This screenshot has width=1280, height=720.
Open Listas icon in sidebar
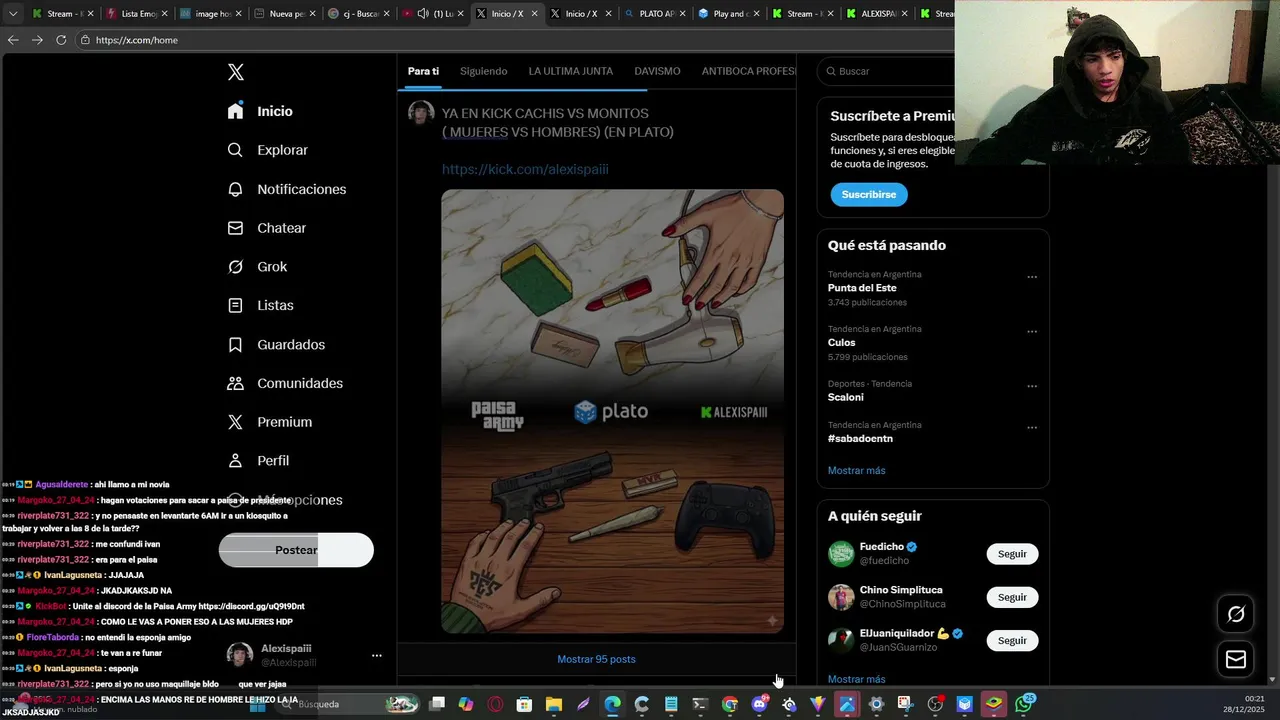pyautogui.click(x=235, y=305)
